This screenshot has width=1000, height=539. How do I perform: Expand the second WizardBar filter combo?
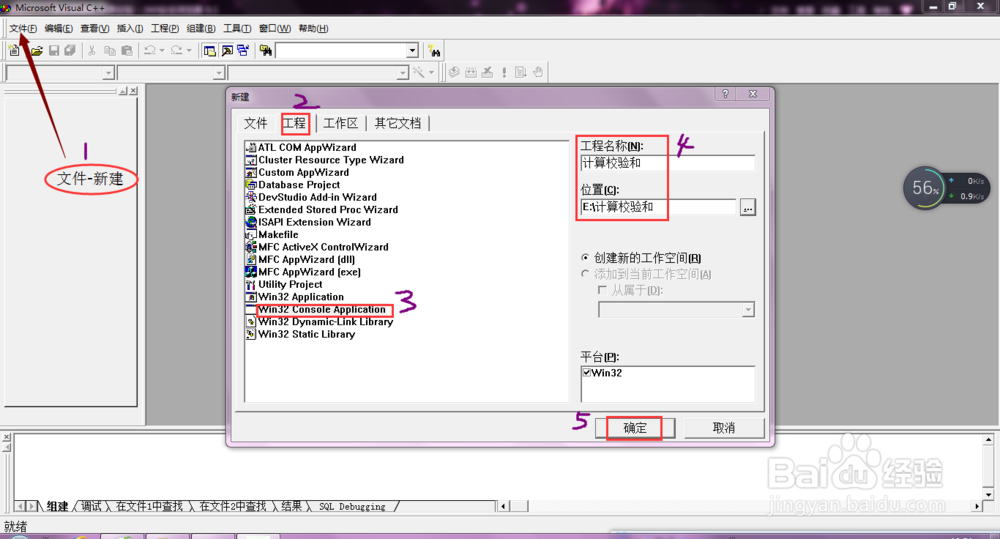(x=219, y=73)
